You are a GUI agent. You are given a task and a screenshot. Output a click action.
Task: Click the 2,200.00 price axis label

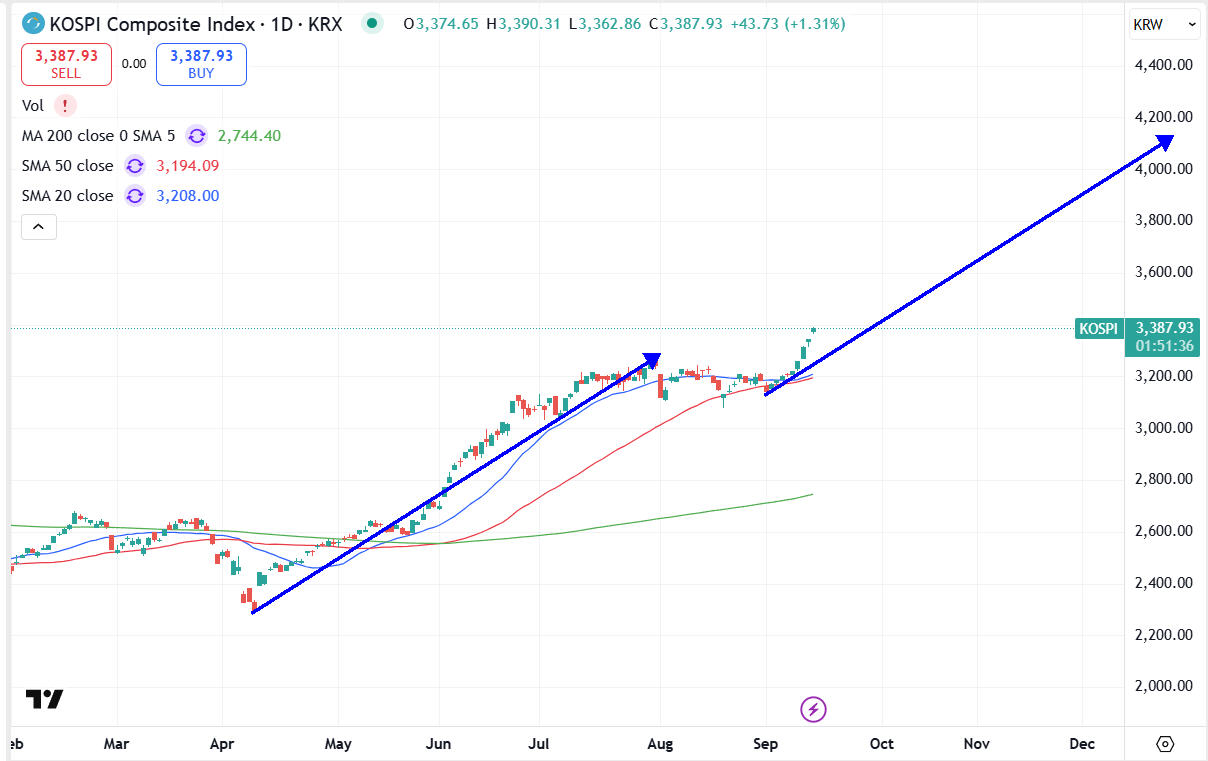pos(1164,634)
